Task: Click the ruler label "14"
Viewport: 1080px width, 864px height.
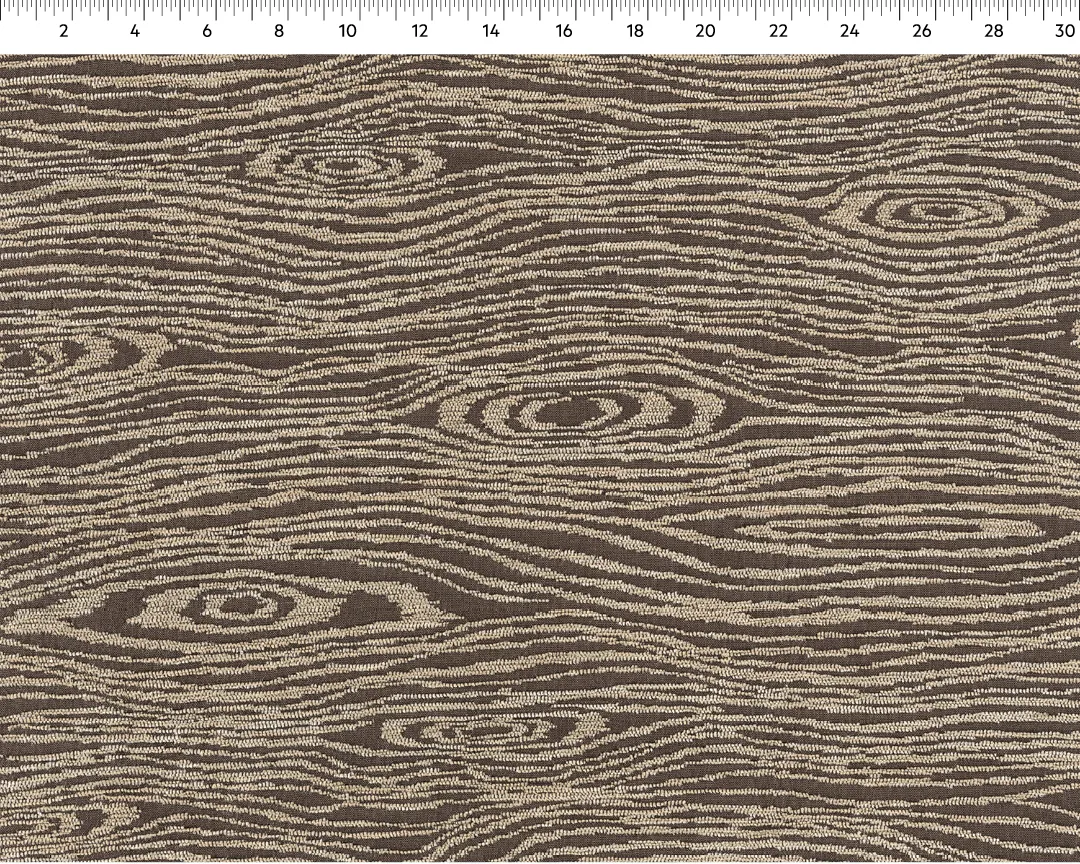Action: 491,31
